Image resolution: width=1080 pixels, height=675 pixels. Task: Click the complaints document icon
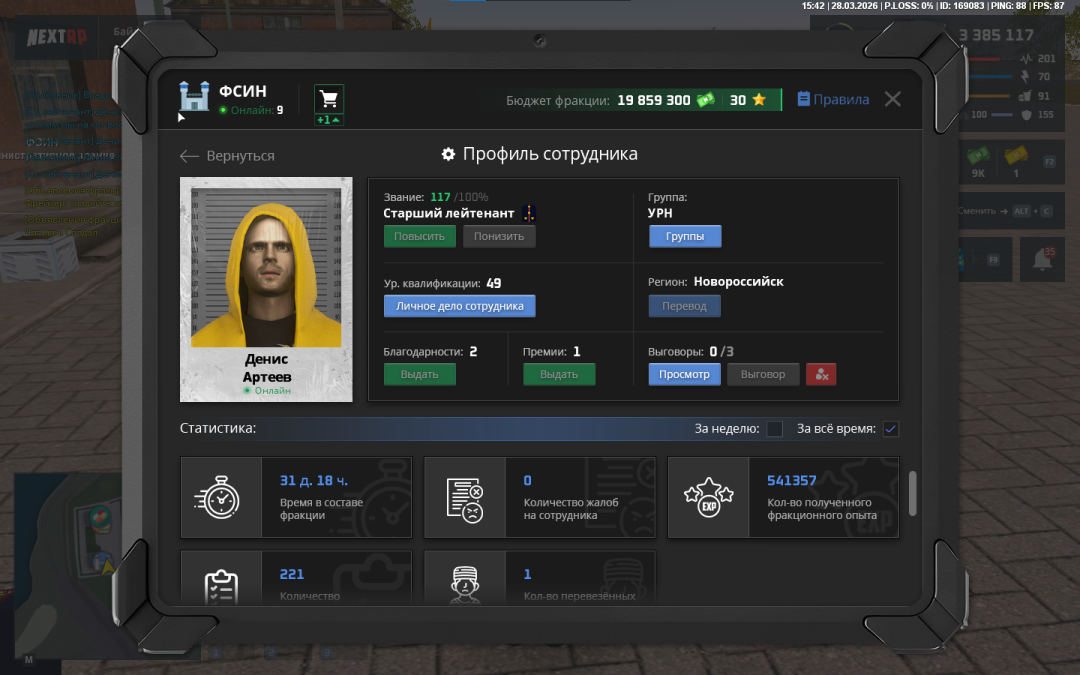(465, 497)
